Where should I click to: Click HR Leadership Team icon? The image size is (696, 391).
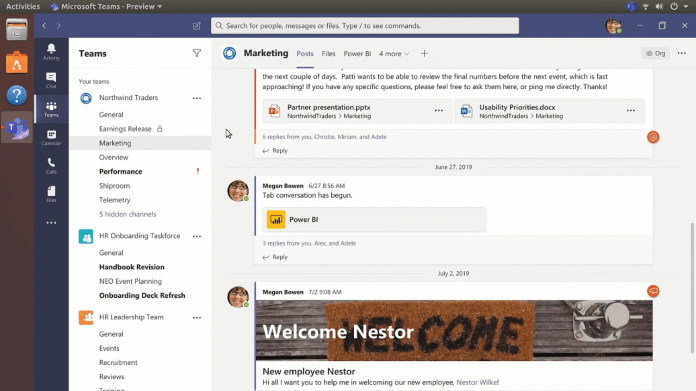point(86,317)
